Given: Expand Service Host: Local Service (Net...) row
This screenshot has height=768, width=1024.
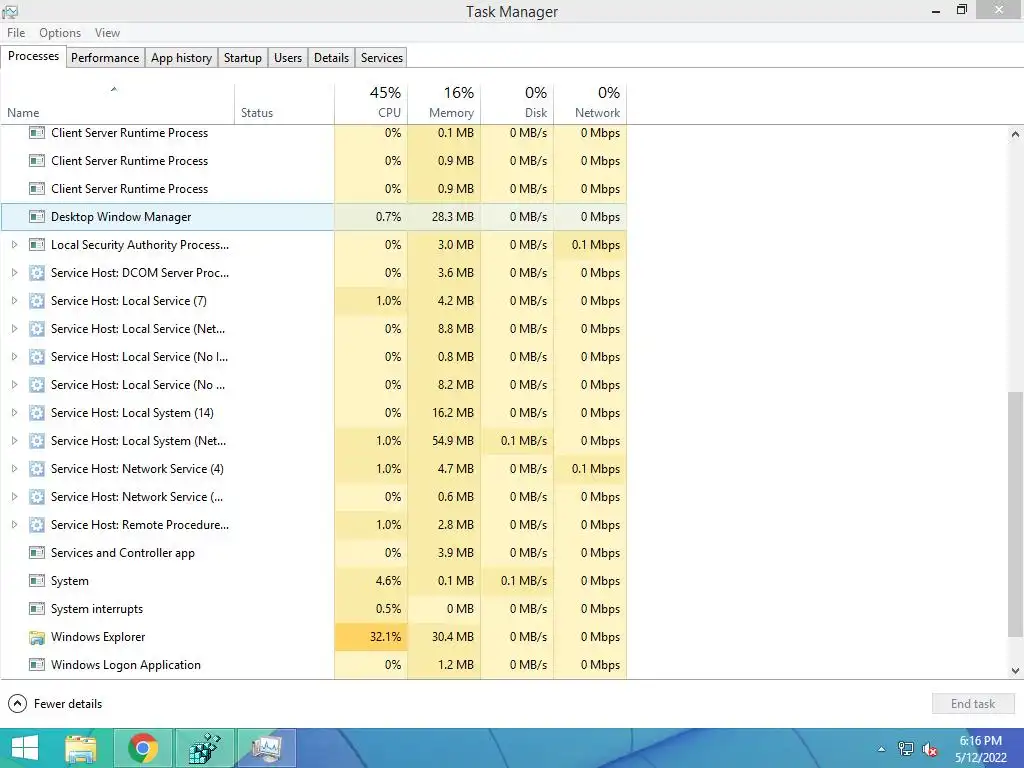Looking at the screenshot, I should click(x=14, y=328).
